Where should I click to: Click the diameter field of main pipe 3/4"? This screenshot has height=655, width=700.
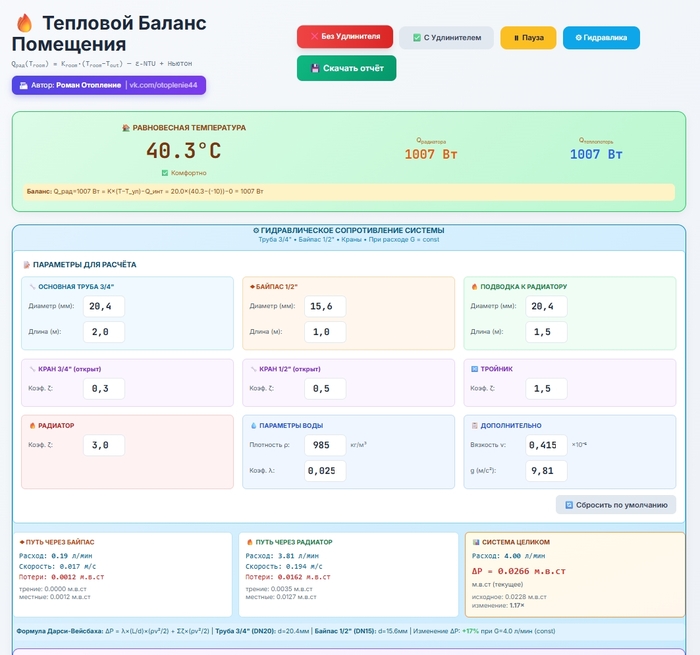pos(103,306)
